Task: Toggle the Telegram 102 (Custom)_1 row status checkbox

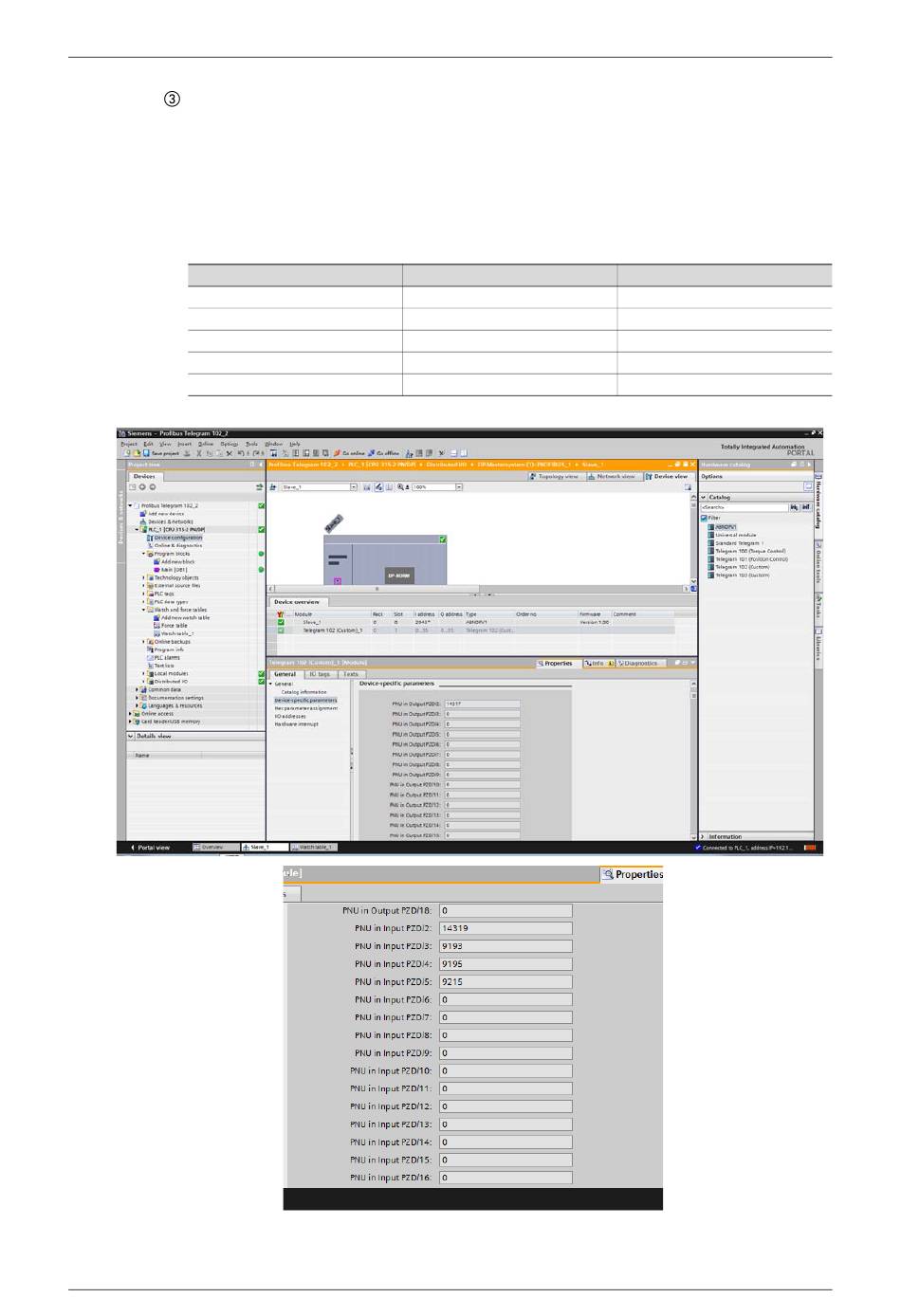Action: click(281, 630)
